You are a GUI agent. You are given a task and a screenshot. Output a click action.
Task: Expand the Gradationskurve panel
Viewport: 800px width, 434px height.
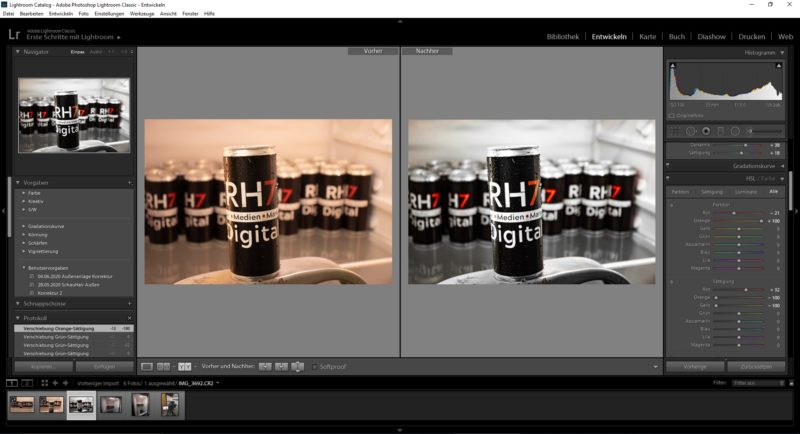pyautogui.click(x=782, y=166)
